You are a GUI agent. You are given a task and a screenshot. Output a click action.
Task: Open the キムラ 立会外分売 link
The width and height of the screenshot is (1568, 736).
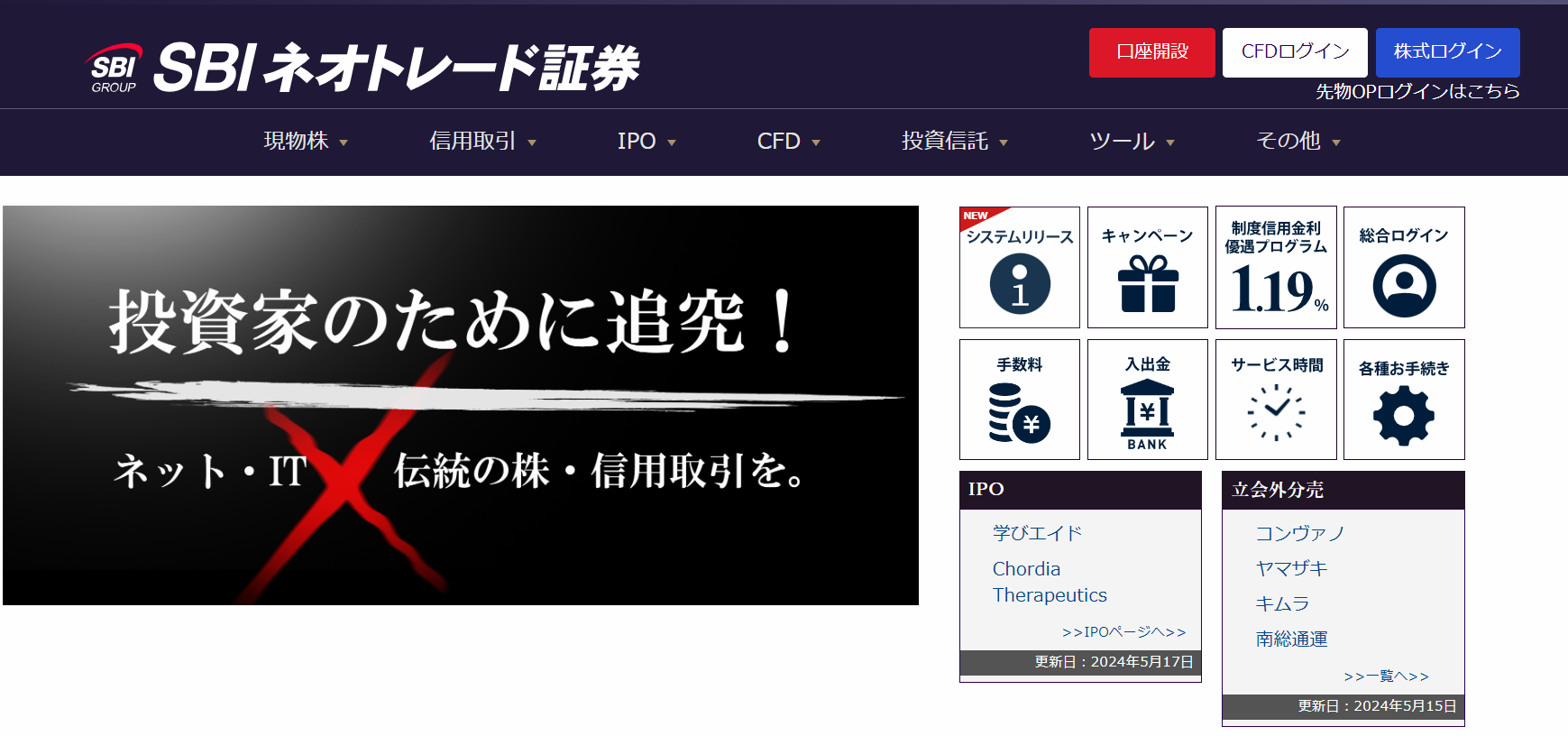(1282, 603)
